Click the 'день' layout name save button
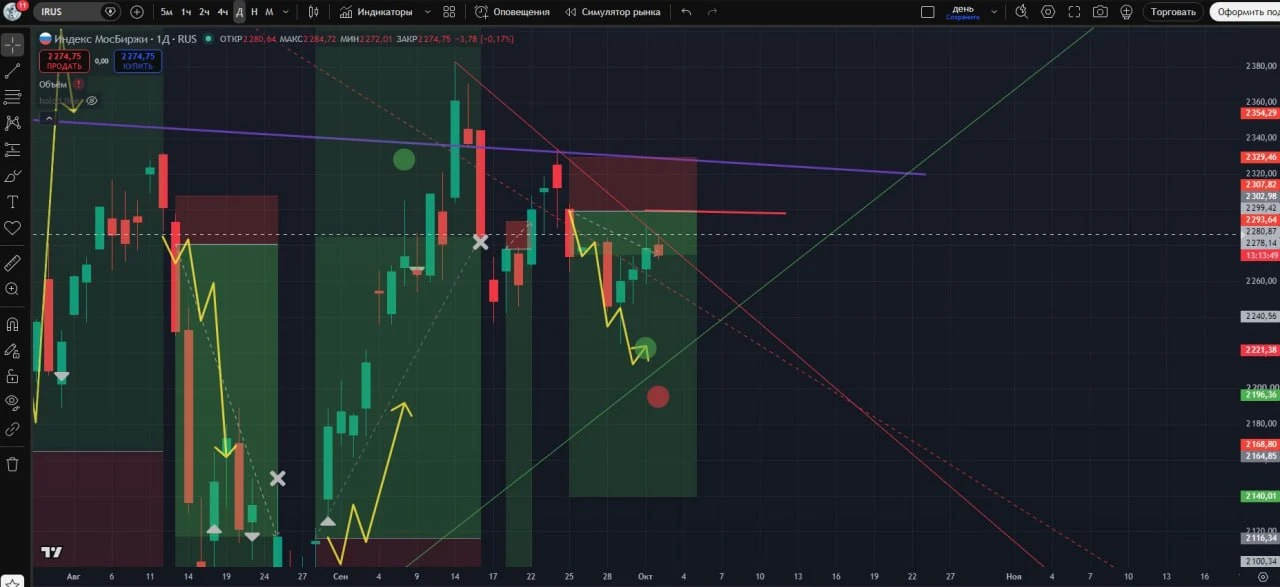1280x587 pixels. 963,12
